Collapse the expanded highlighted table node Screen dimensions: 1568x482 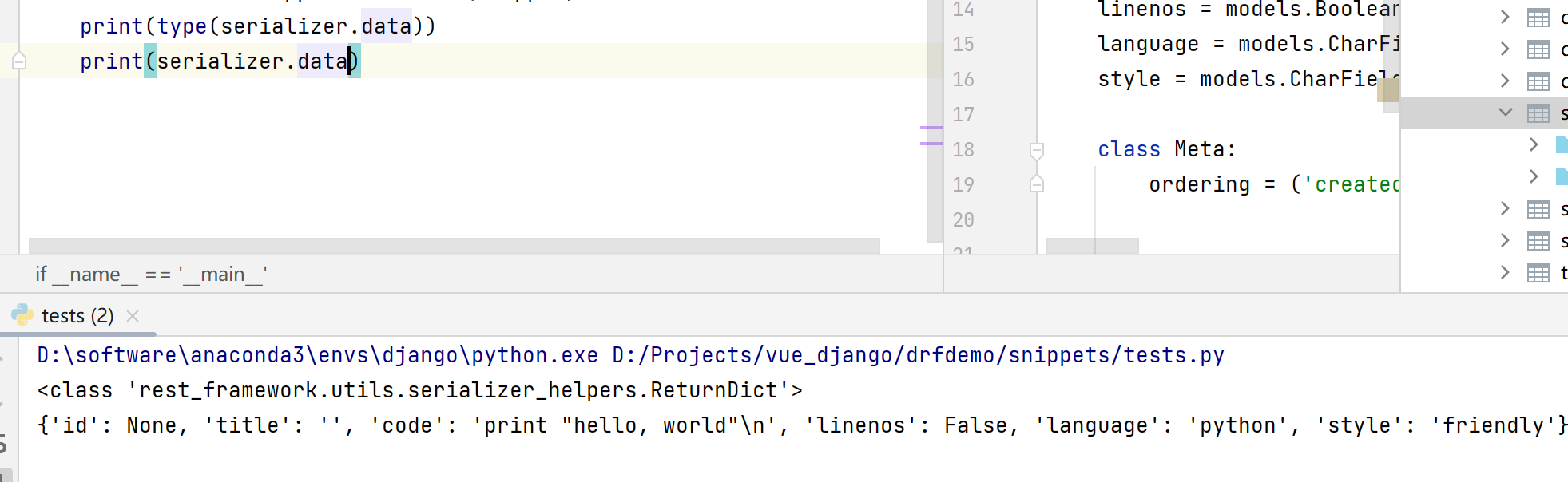pyautogui.click(x=1506, y=113)
